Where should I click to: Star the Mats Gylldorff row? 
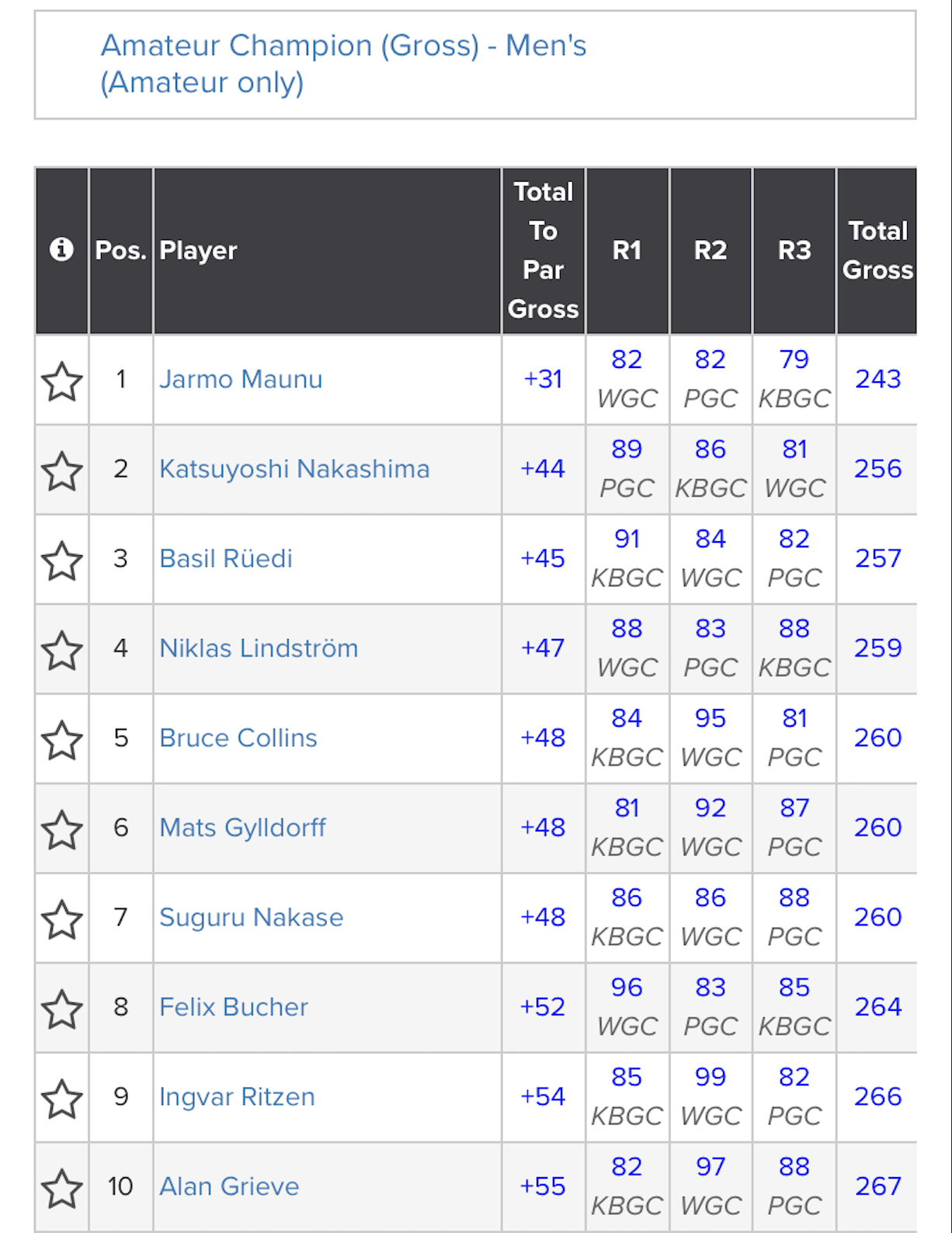coord(61,829)
